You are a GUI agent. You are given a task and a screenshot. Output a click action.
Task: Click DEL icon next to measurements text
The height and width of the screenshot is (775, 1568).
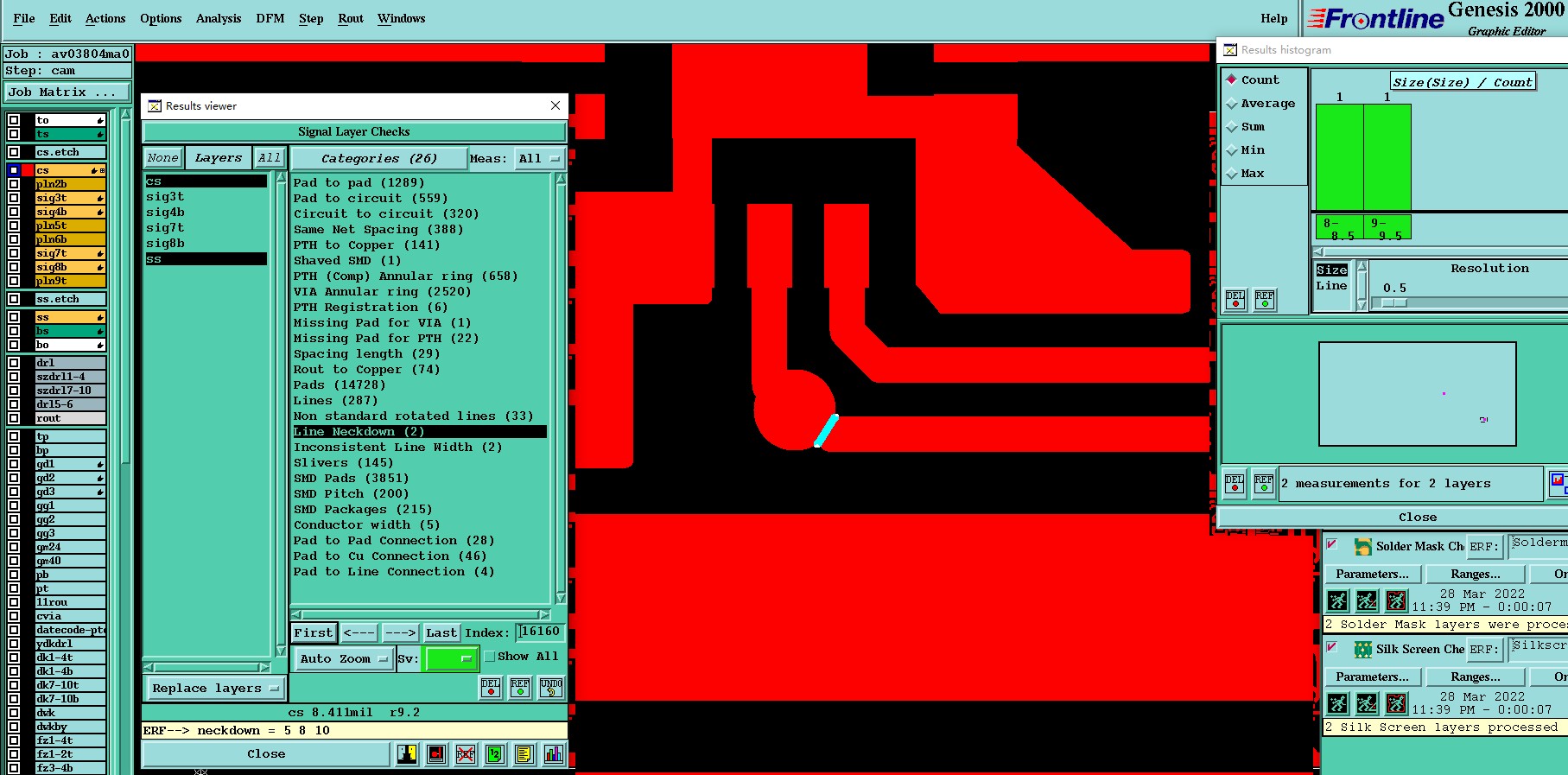point(1235,484)
